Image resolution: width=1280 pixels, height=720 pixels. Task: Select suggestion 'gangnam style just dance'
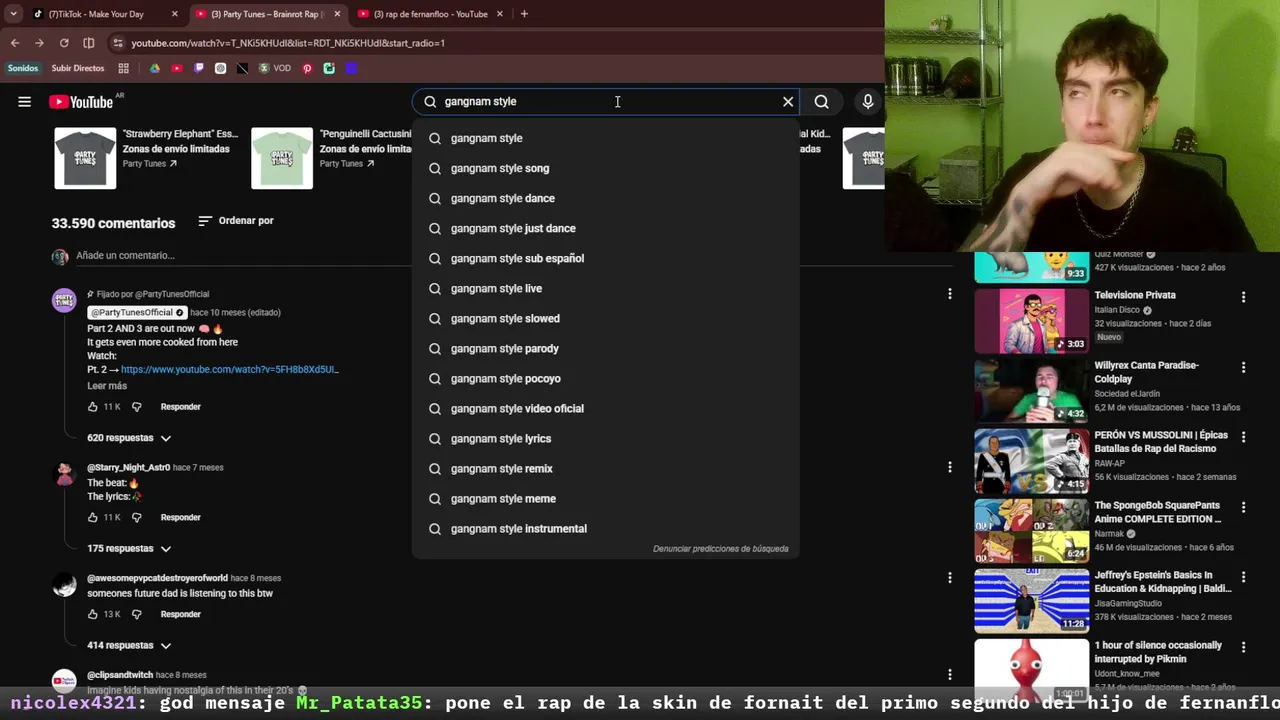click(605, 228)
